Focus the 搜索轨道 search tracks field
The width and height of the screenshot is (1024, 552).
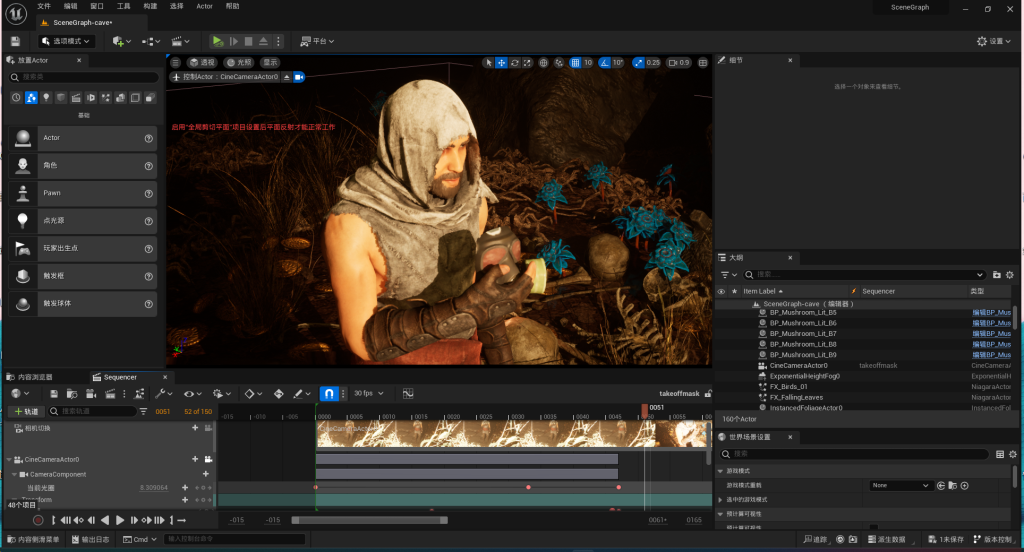91,412
